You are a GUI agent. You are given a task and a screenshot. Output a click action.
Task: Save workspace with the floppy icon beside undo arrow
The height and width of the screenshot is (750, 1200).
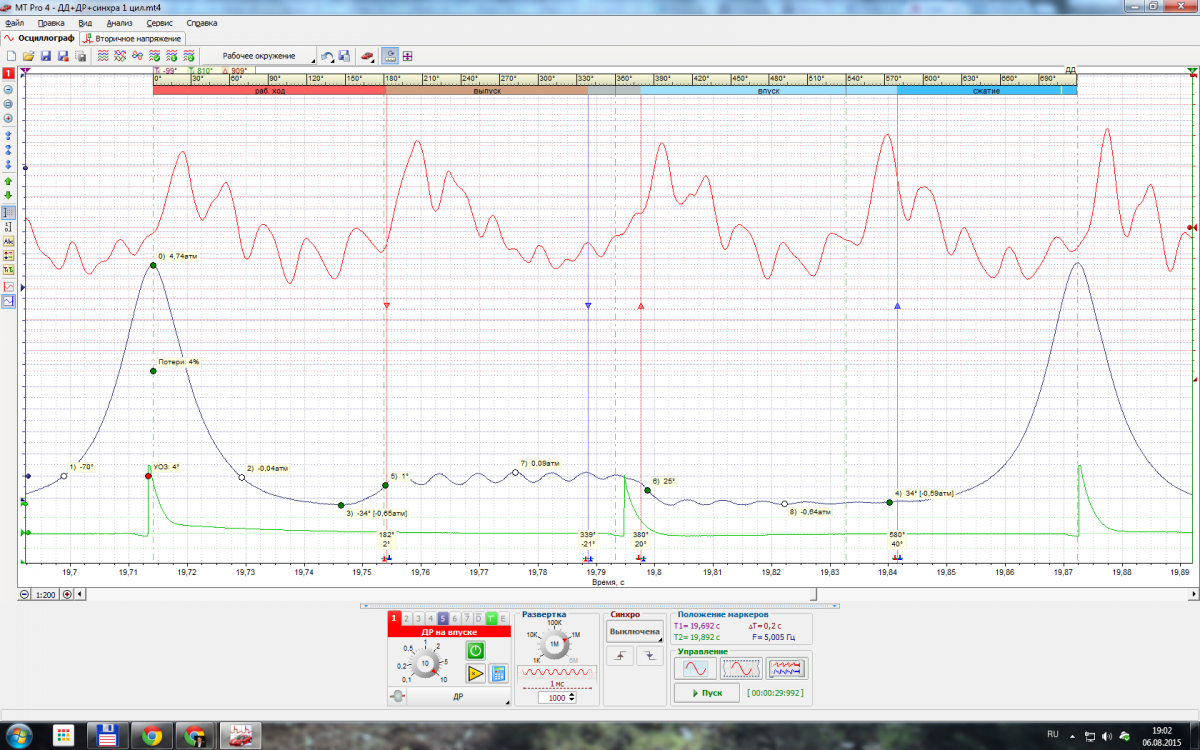coord(344,56)
